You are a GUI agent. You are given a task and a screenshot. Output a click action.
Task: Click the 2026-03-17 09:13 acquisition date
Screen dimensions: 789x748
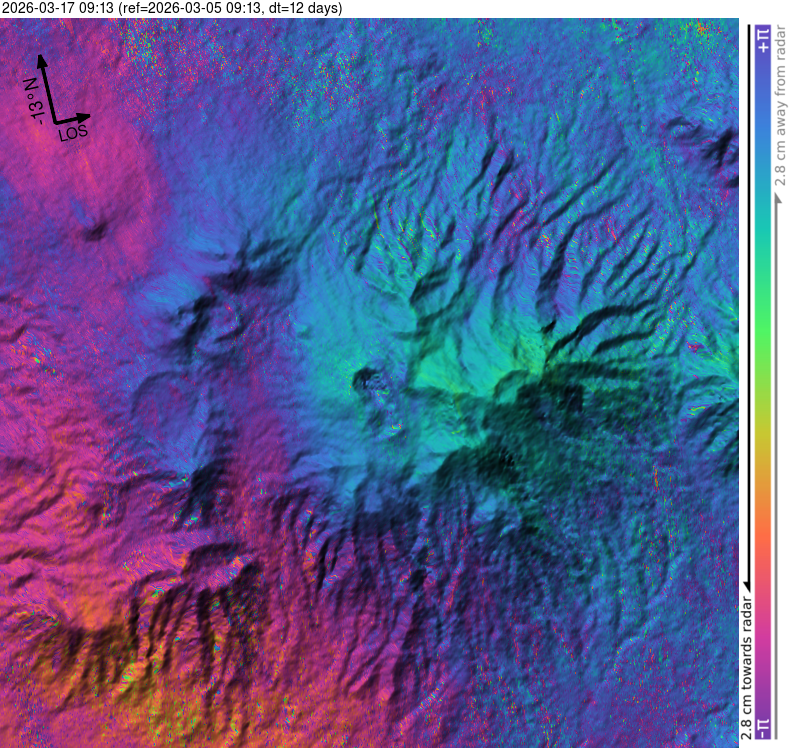[x=58, y=8]
